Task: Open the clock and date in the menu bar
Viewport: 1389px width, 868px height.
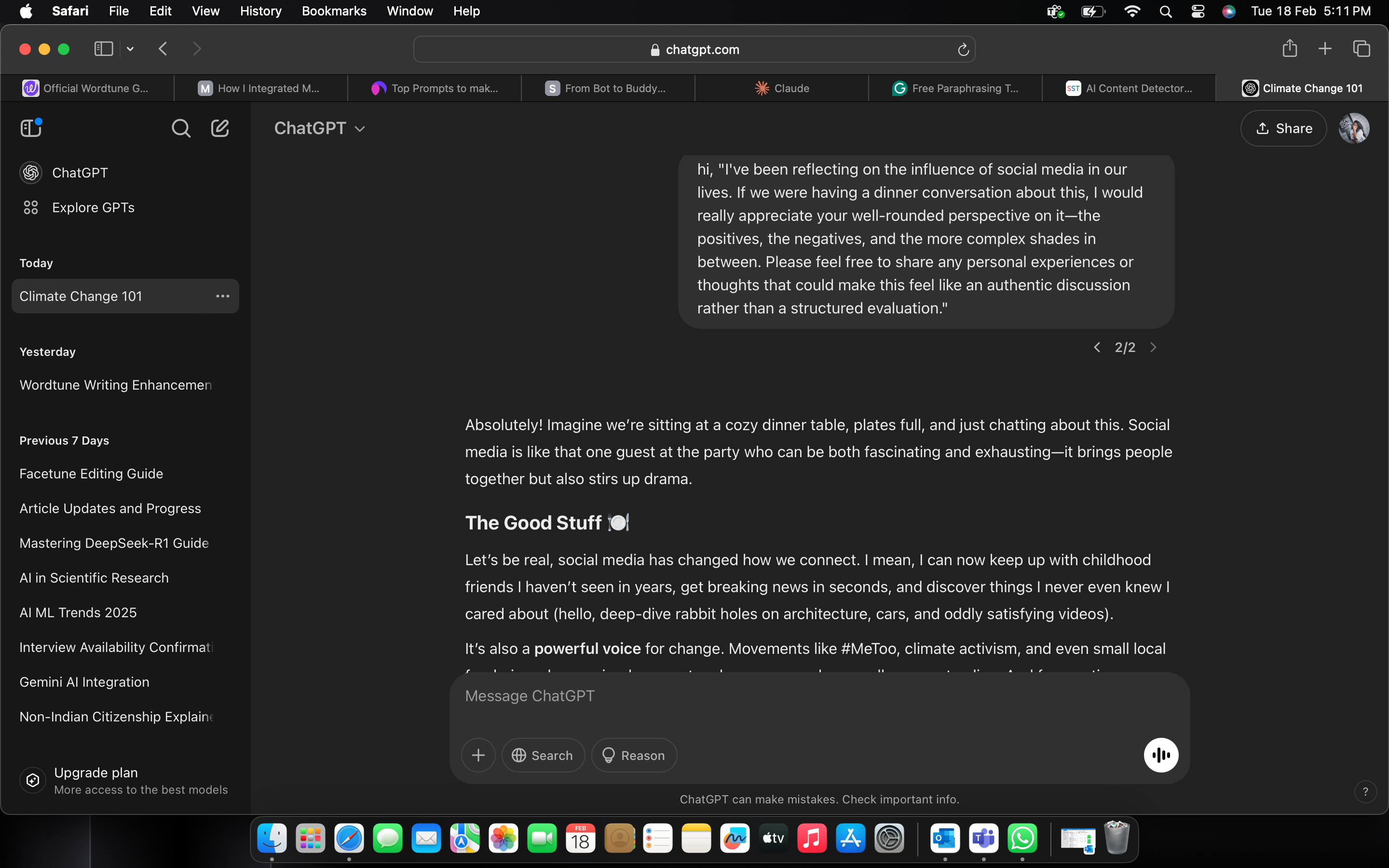Action: coord(1311,12)
